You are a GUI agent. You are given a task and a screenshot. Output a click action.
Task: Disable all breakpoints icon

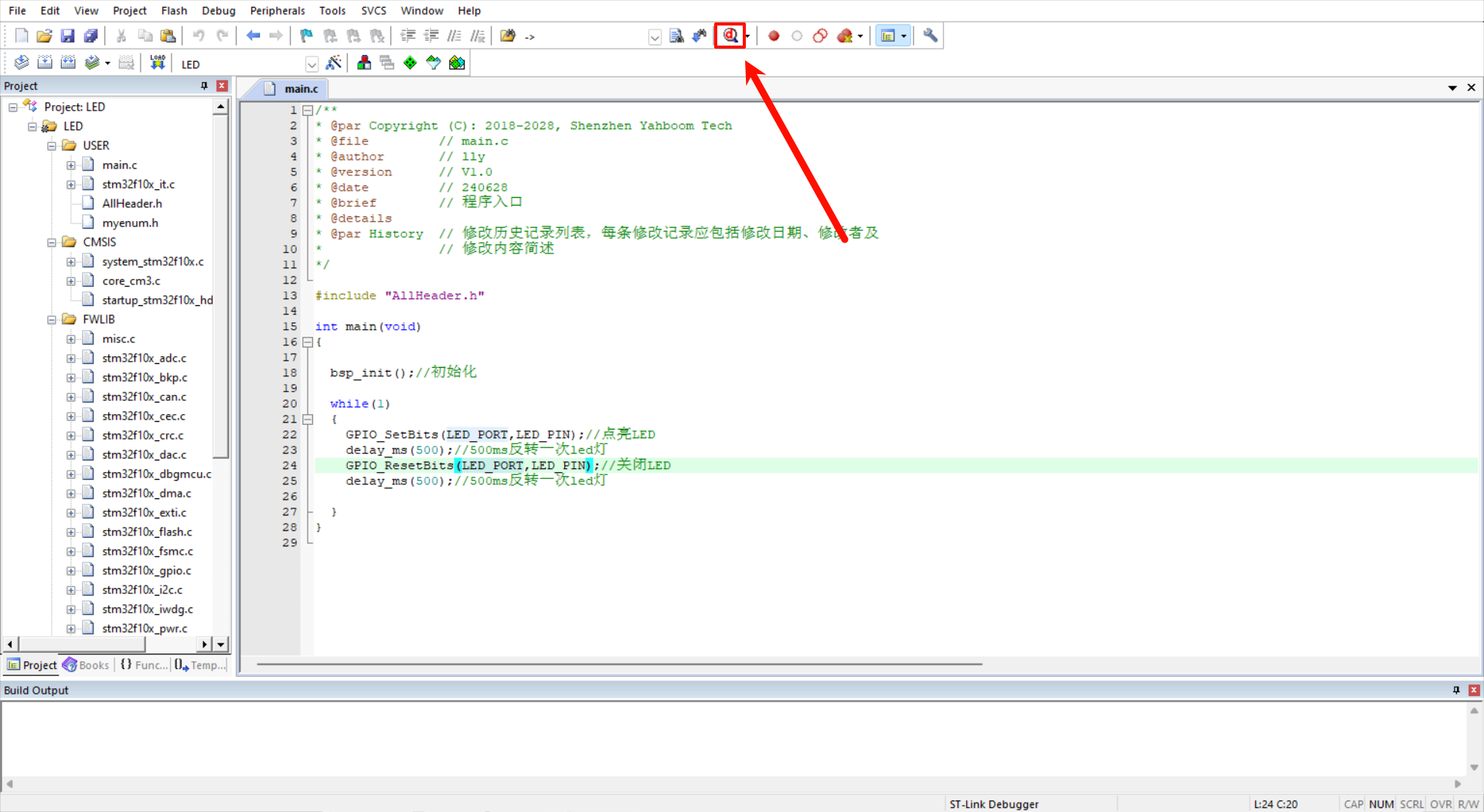pyautogui.click(x=820, y=36)
